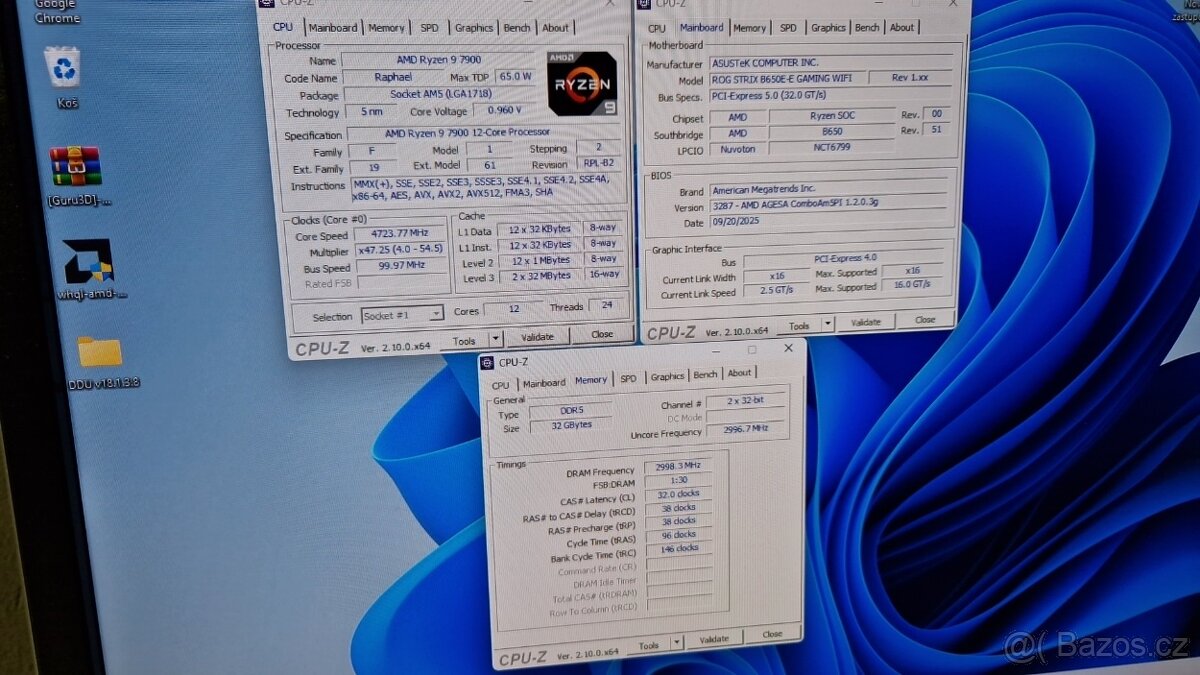Click the Bus Speed value 99.97 MHz
This screenshot has width=1200, height=675.
[x=401, y=266]
